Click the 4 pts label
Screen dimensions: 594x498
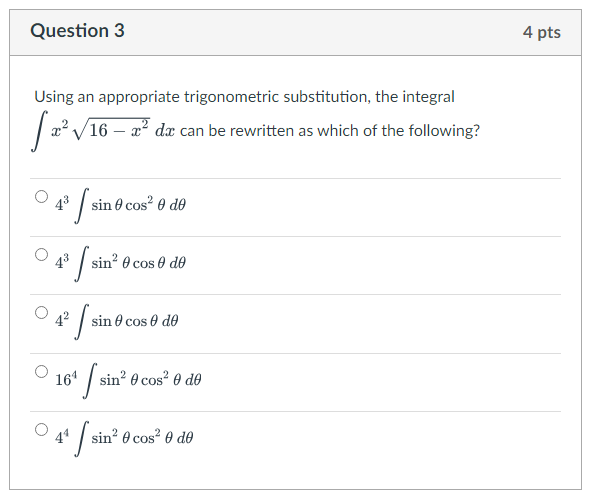pyautogui.click(x=542, y=33)
